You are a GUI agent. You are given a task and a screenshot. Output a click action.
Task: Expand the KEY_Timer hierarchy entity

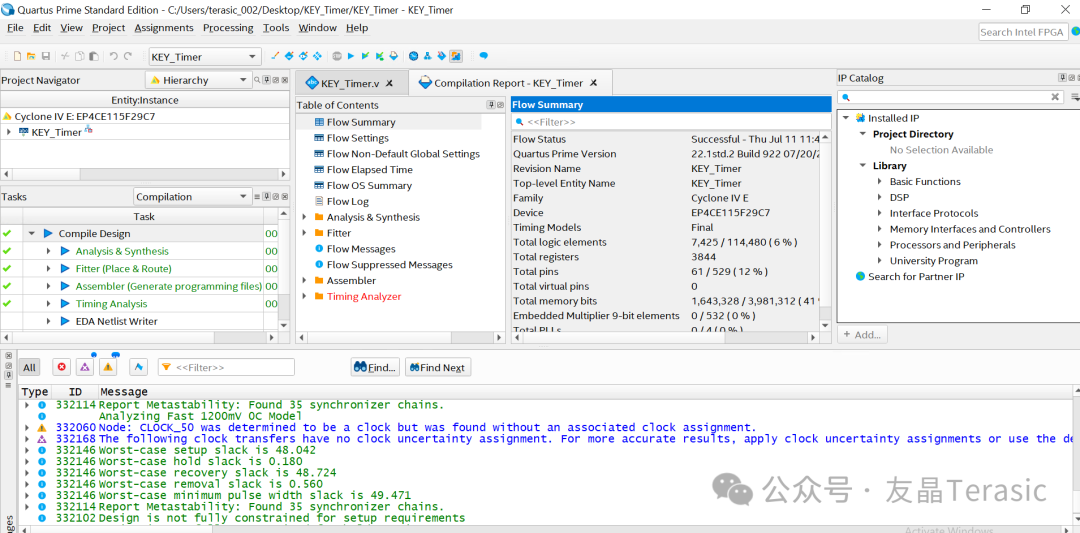coord(9,132)
